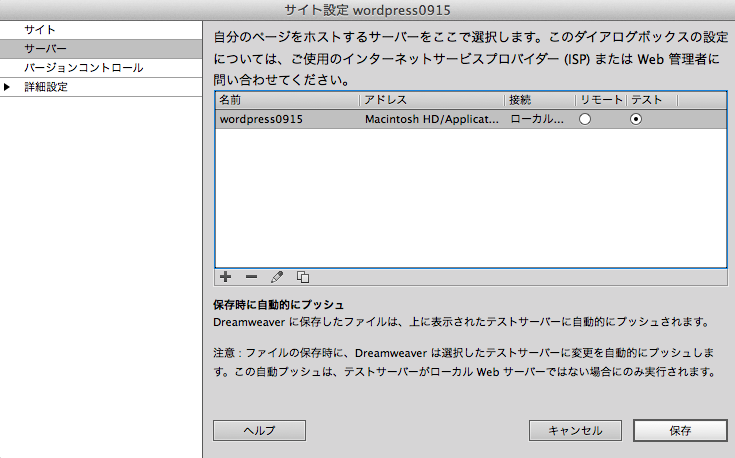The height and width of the screenshot is (458, 735).
Task: Click アドレス column header
Action: pyautogui.click(x=432, y=100)
